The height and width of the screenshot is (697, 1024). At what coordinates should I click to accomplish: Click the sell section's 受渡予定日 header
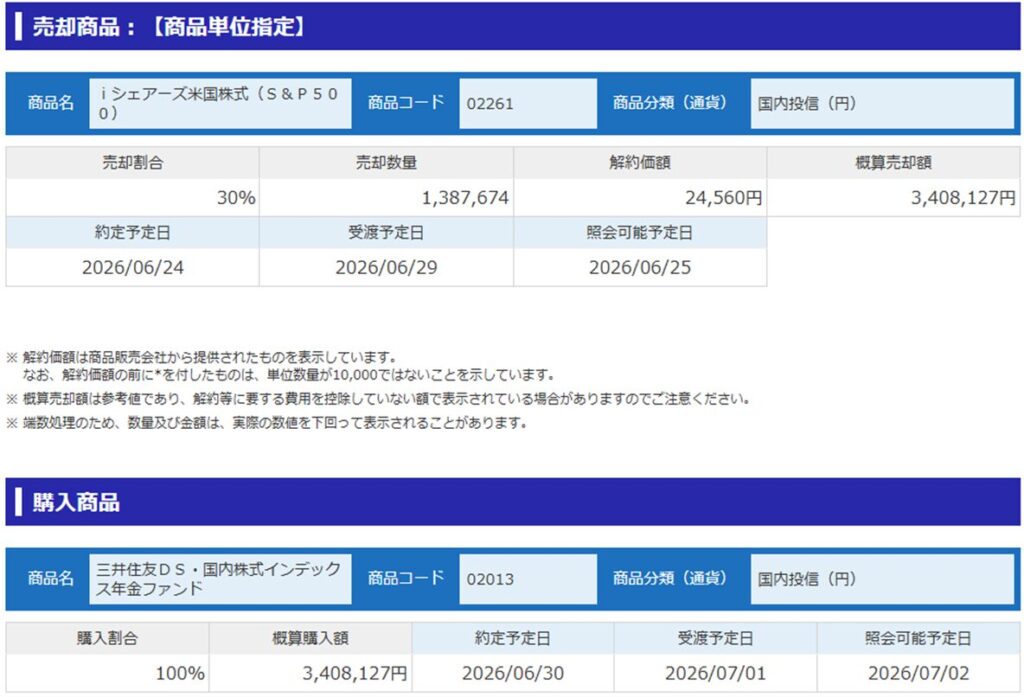click(x=386, y=233)
